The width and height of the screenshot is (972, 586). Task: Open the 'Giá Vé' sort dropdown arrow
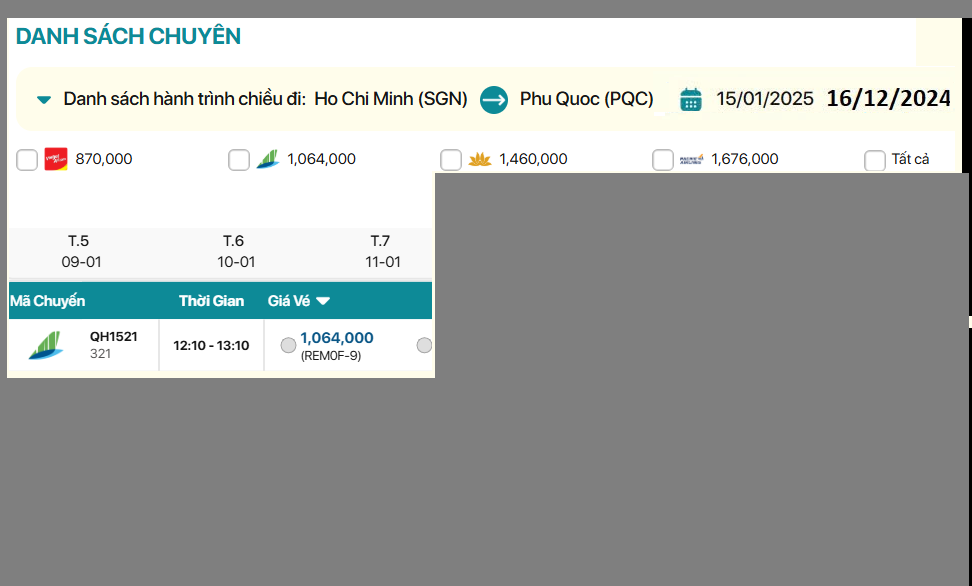click(x=323, y=301)
